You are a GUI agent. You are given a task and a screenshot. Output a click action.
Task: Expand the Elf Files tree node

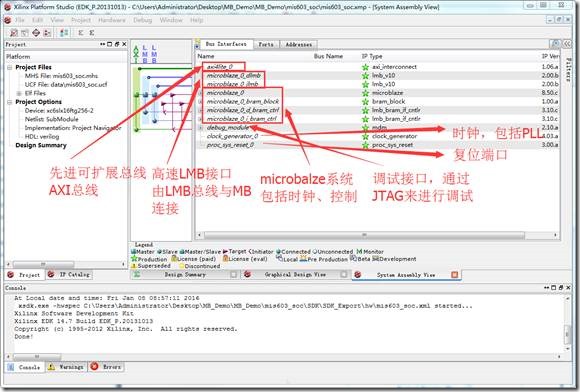click(19, 93)
